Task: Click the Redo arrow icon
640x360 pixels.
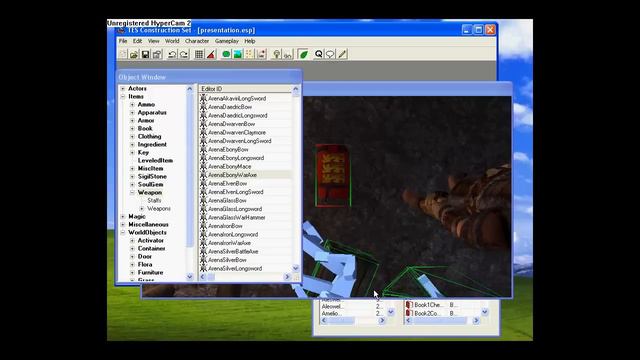Action: point(184,54)
